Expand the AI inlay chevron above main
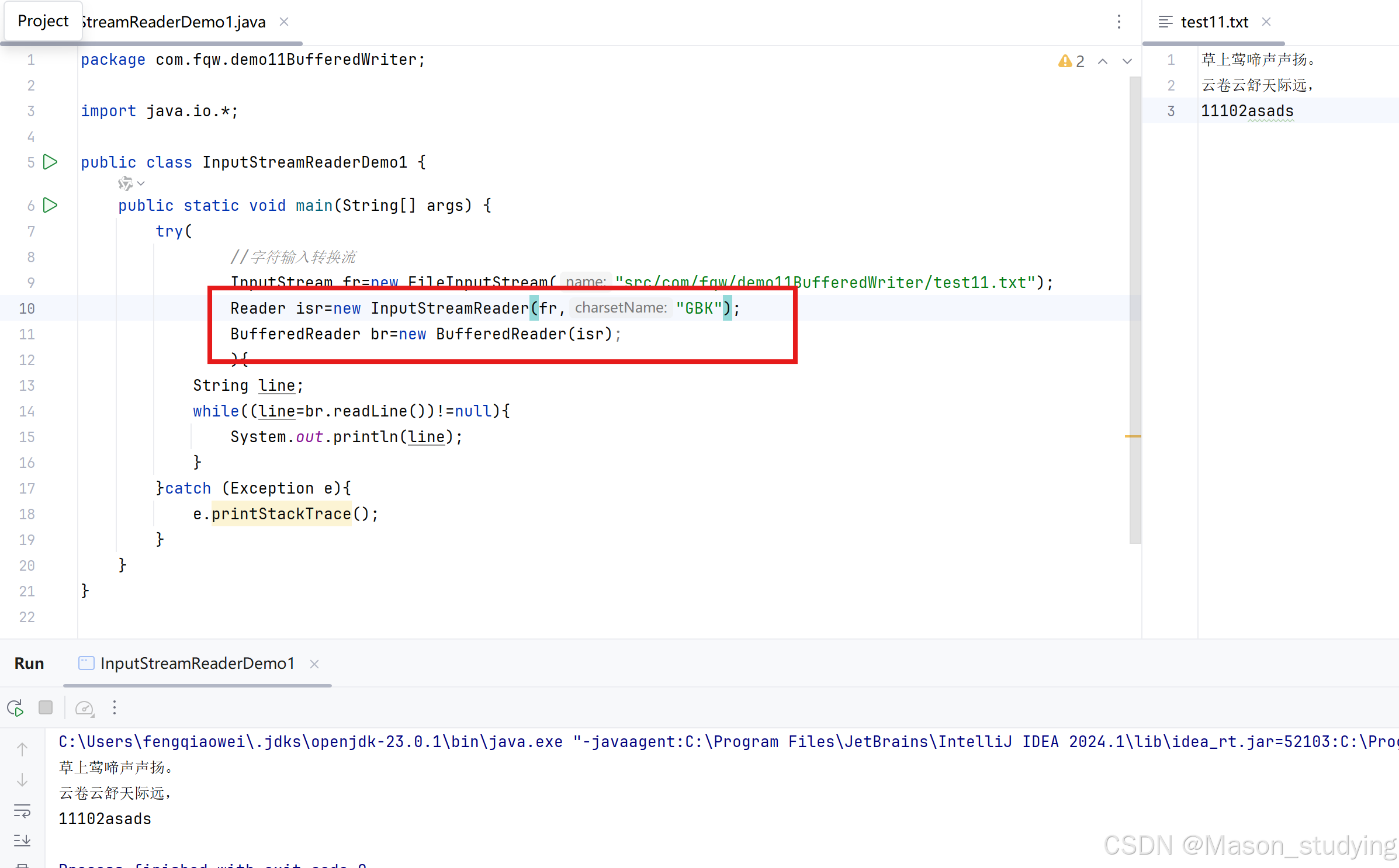The height and width of the screenshot is (868, 1399). coord(141,184)
